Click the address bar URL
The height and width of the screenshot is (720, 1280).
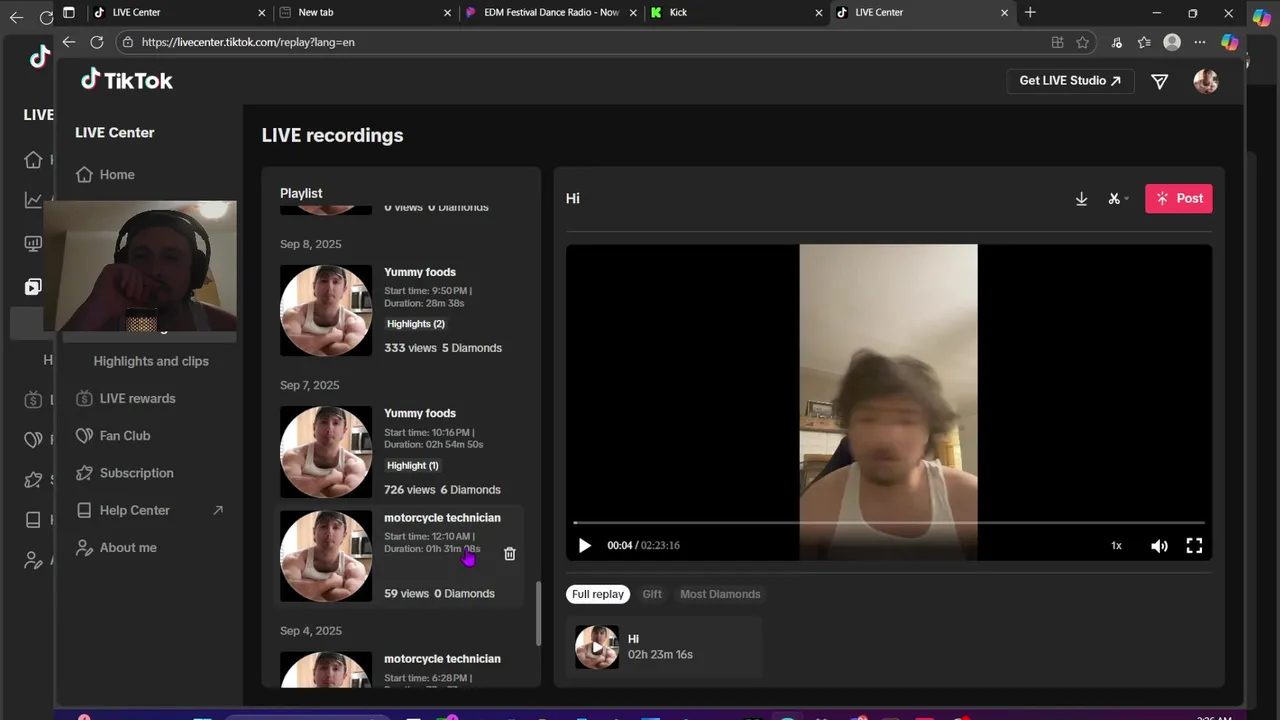pos(248,42)
